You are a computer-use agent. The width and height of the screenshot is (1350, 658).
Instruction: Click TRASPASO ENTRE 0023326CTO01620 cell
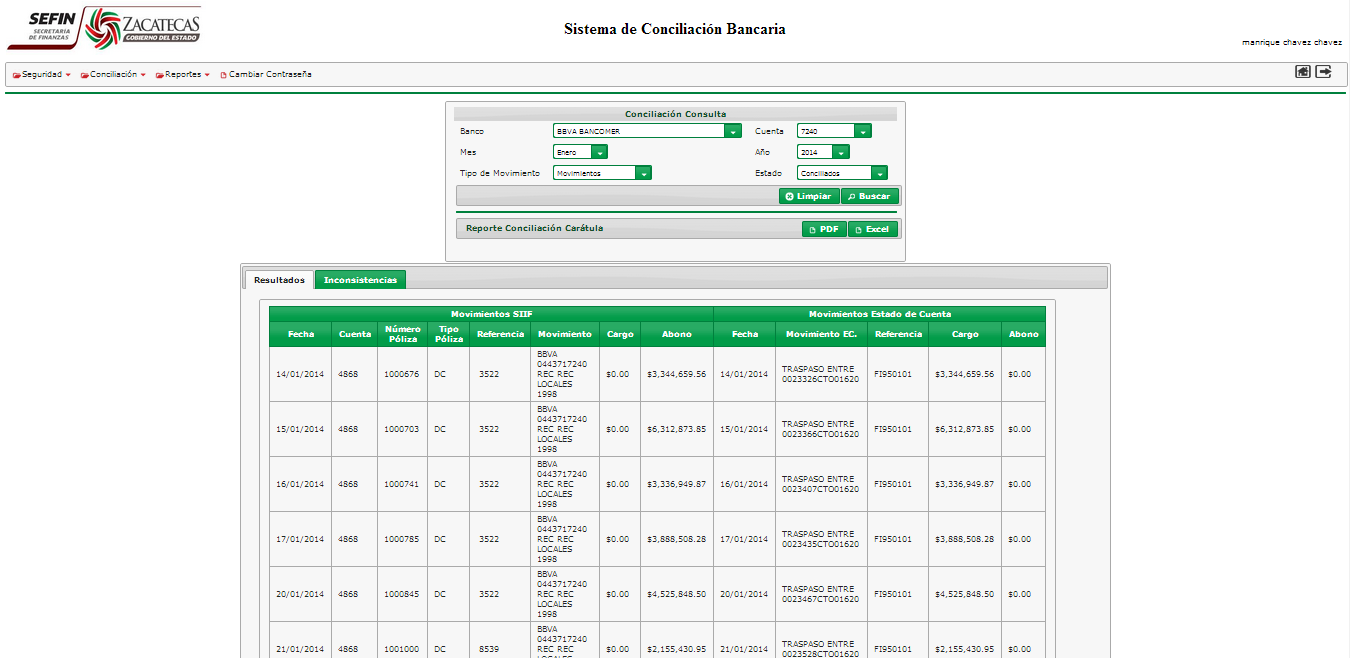pos(821,374)
